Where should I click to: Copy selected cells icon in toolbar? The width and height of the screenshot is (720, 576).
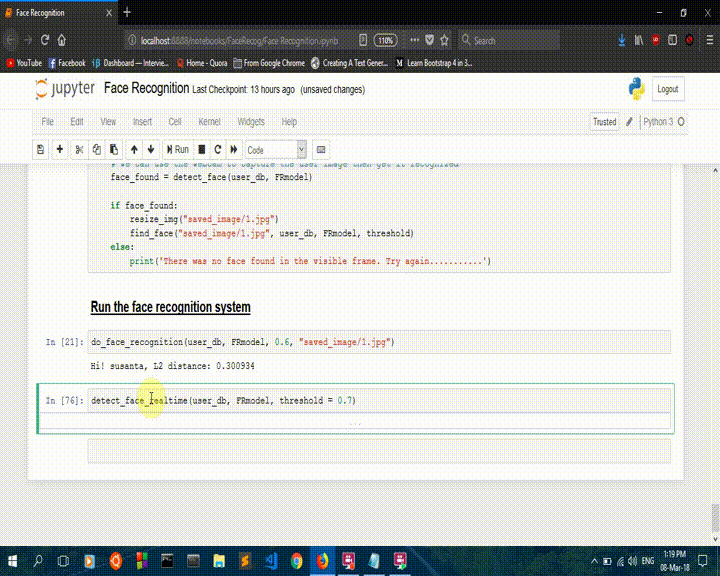96,150
